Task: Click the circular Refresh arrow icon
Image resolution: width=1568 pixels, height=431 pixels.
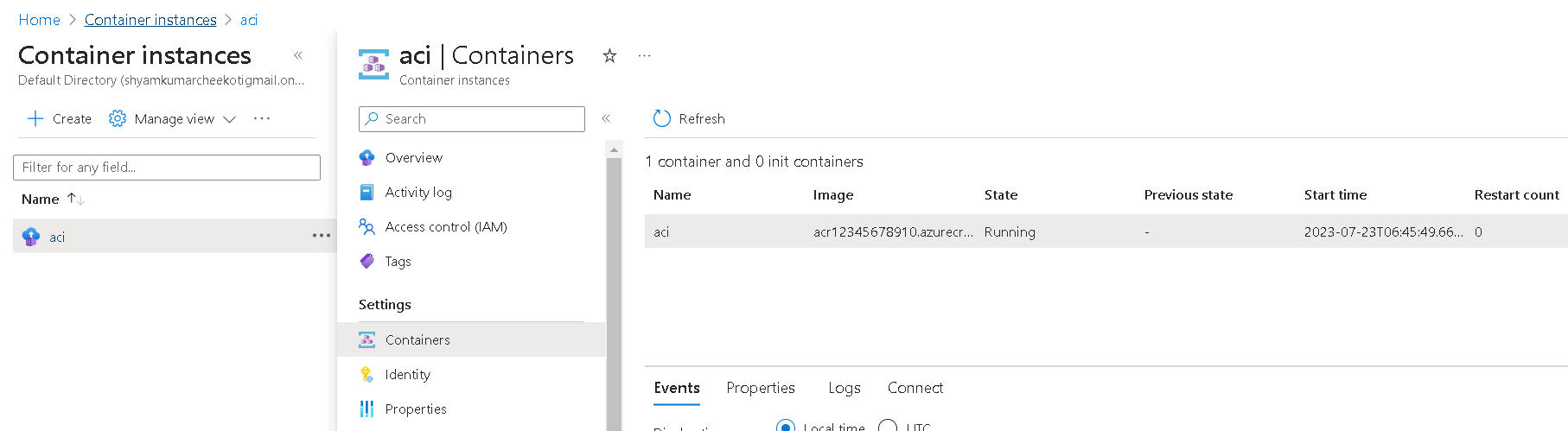Action: coord(662,118)
